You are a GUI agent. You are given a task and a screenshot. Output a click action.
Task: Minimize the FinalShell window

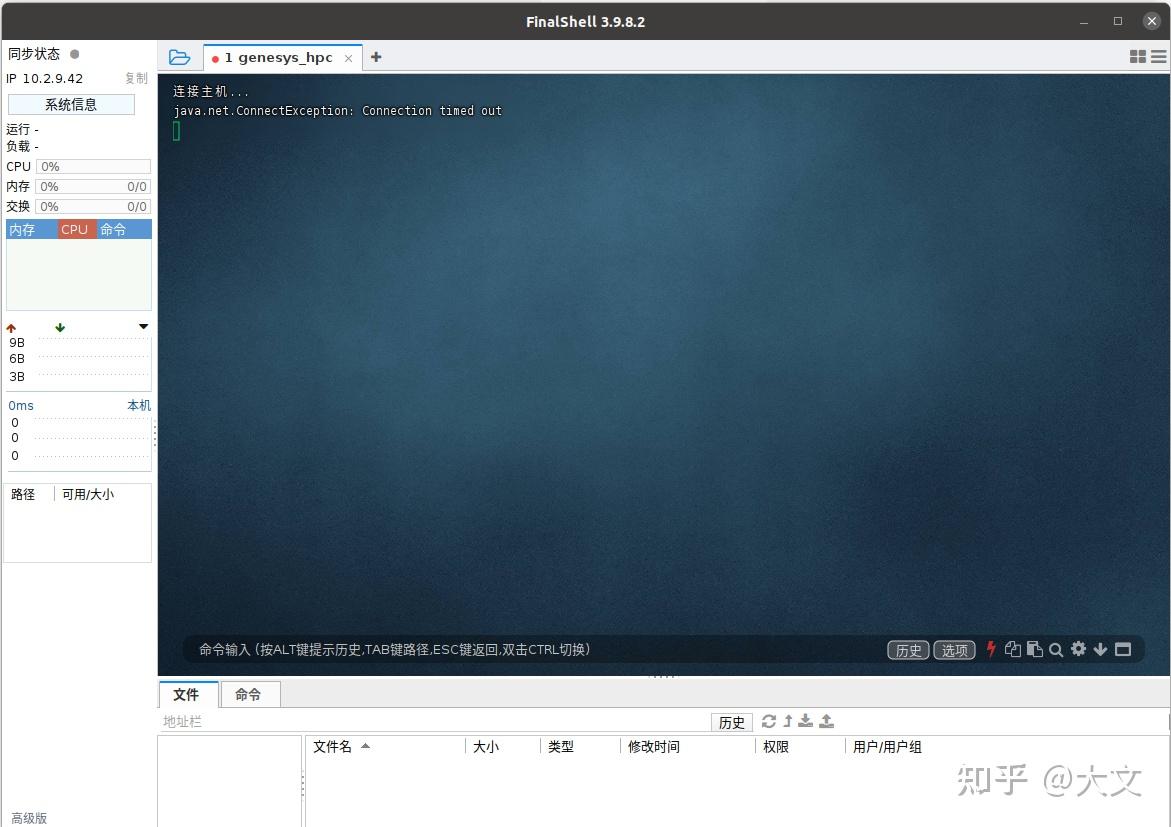(1084, 22)
